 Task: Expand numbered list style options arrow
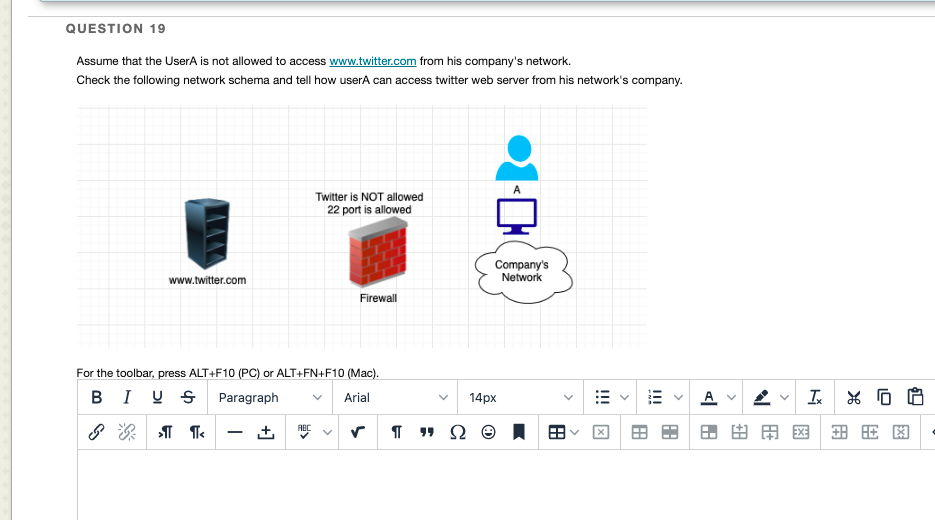[678, 397]
